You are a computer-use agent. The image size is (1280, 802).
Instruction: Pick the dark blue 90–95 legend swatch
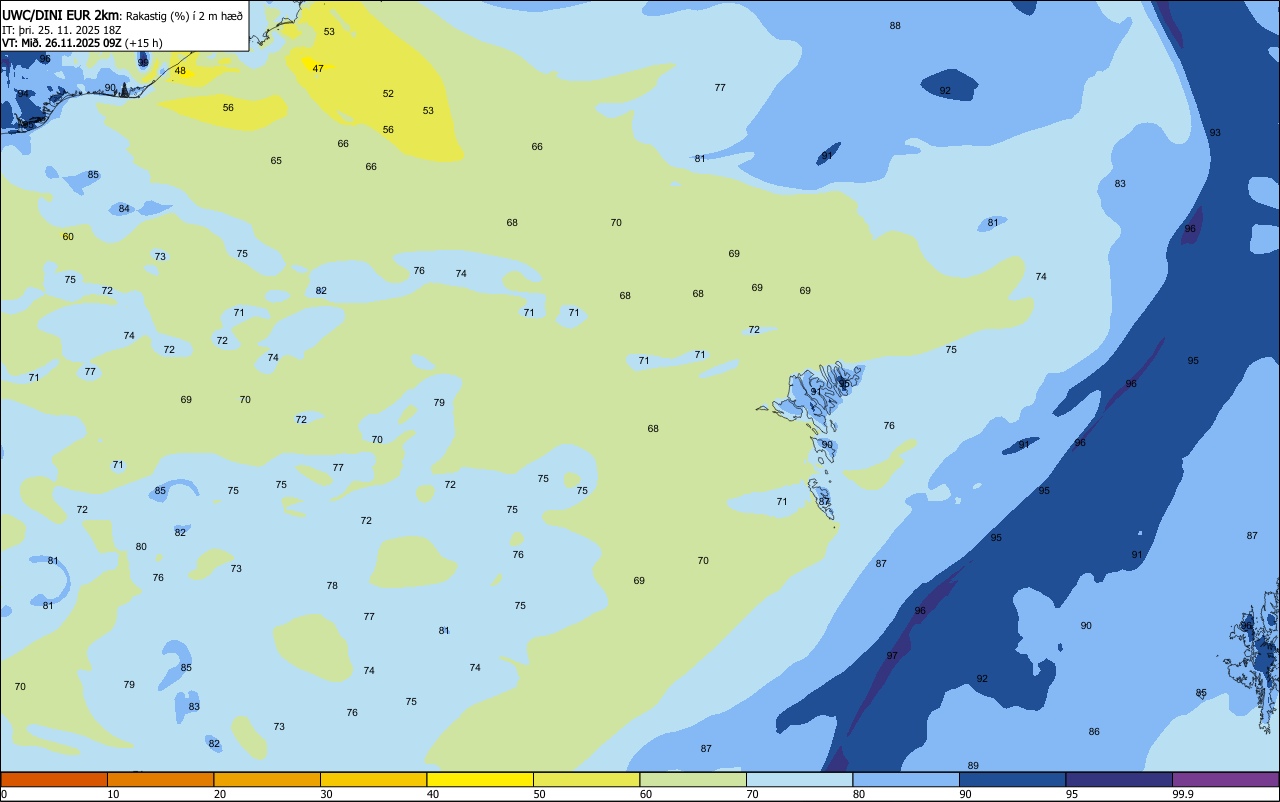[1012, 779]
